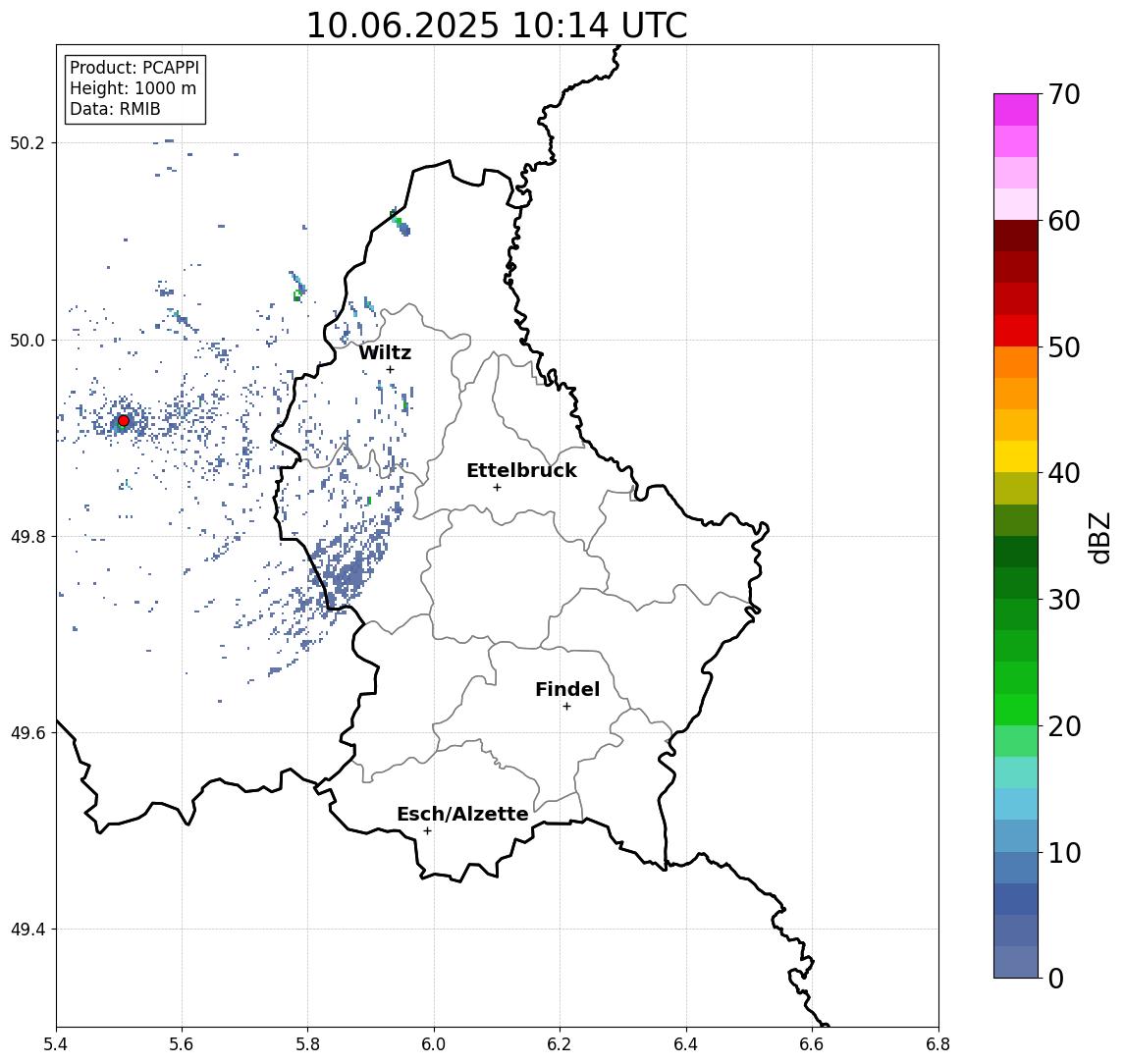Click the Data: RMIB text line

(115, 109)
